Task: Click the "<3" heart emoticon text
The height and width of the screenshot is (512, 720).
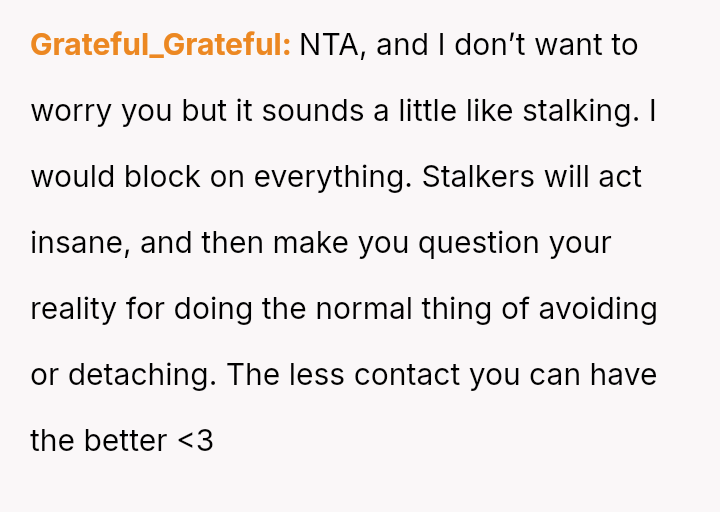Action: pyautogui.click(x=195, y=441)
